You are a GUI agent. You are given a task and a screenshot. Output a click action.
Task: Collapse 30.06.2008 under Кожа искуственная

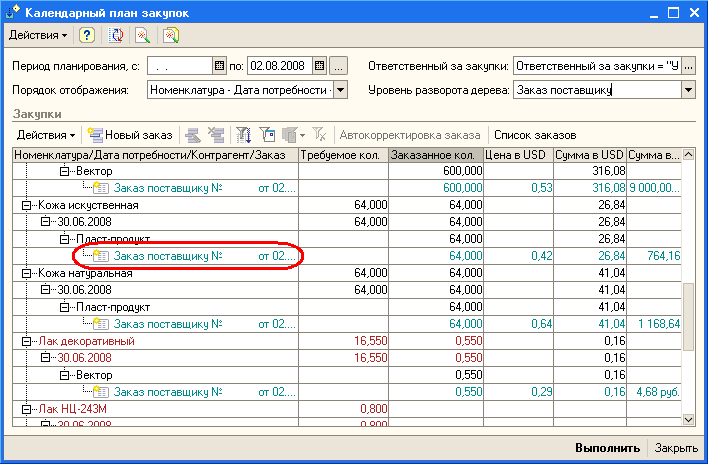pos(45,222)
